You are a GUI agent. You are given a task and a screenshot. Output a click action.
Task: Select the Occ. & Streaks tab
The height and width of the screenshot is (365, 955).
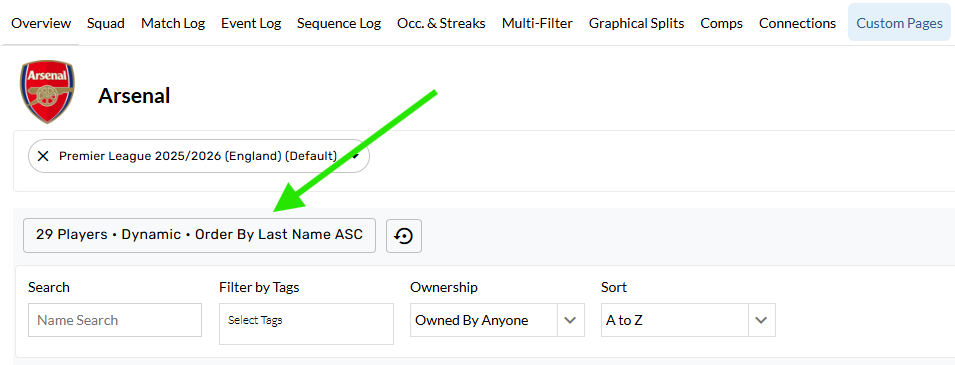tap(441, 24)
